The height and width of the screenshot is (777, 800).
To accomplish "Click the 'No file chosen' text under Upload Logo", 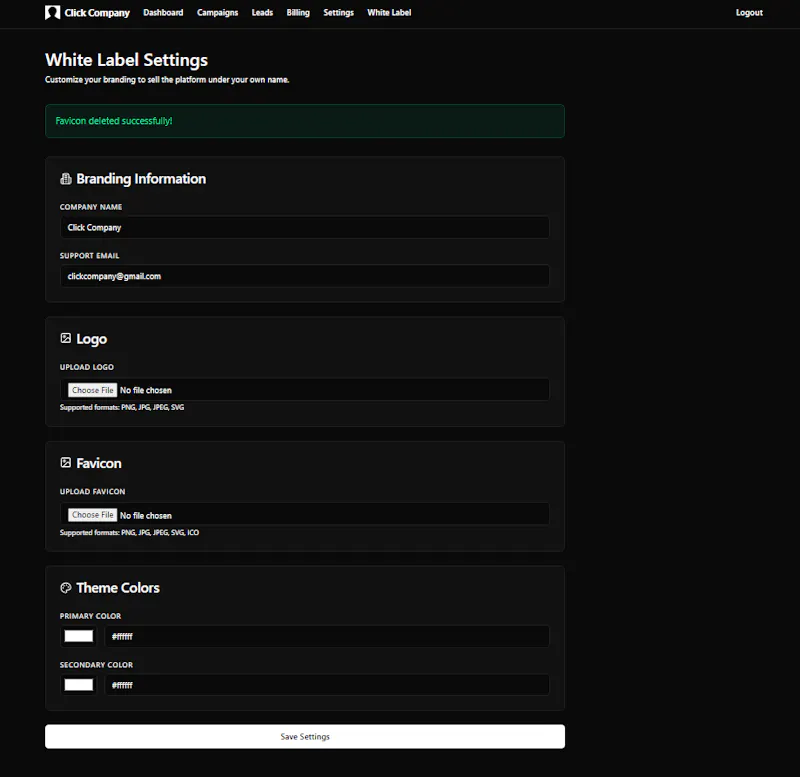I will click(x=146, y=390).
